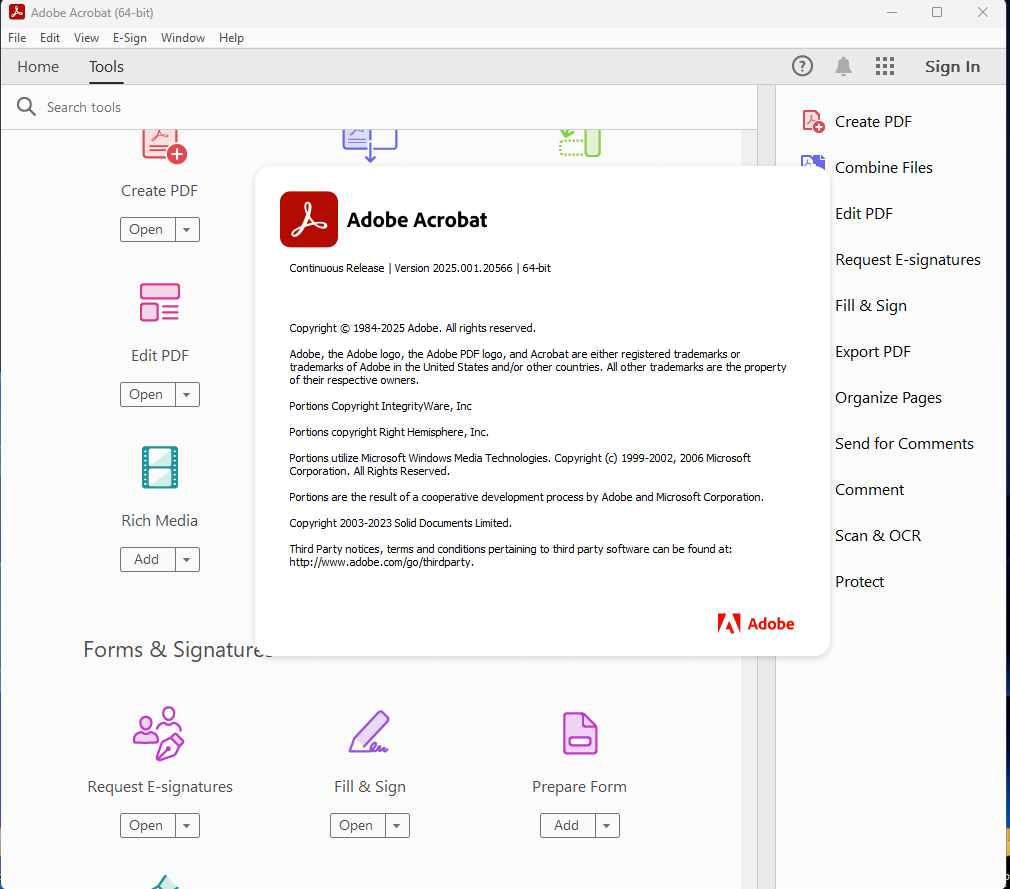This screenshot has height=889, width=1010.
Task: Click the magnifier icon beside Search tools
Action: (x=26, y=106)
